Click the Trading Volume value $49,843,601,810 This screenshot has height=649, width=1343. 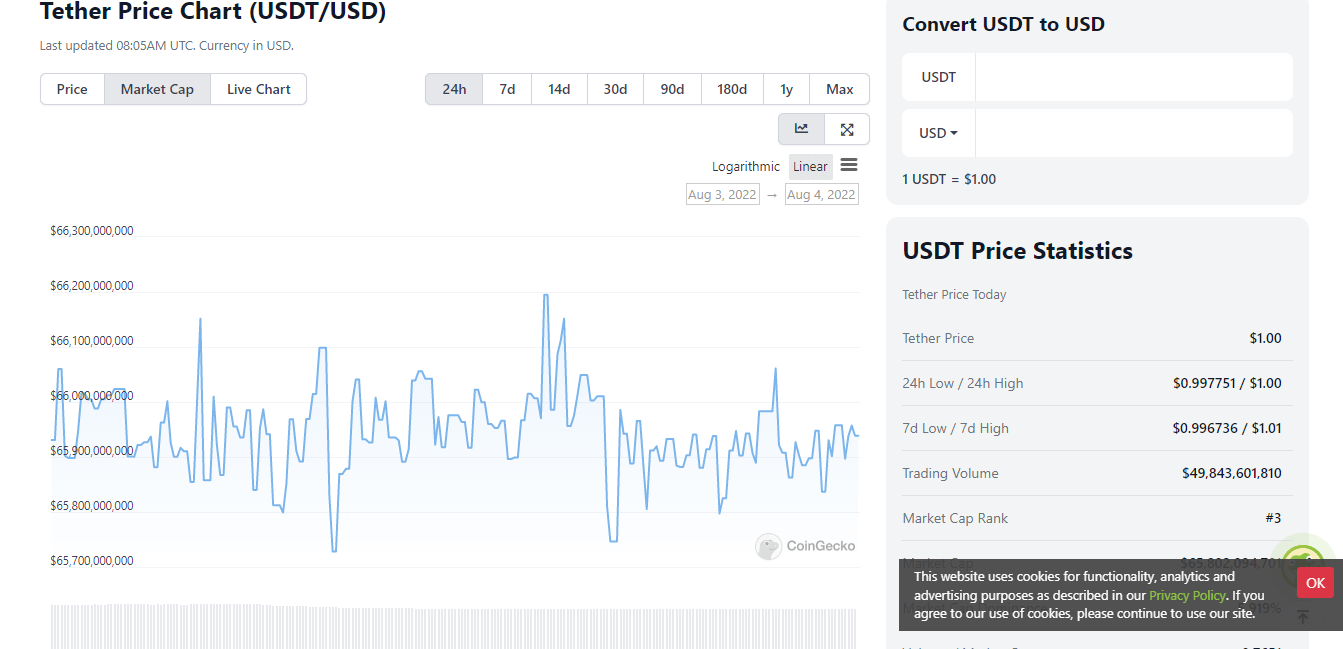pos(1231,473)
